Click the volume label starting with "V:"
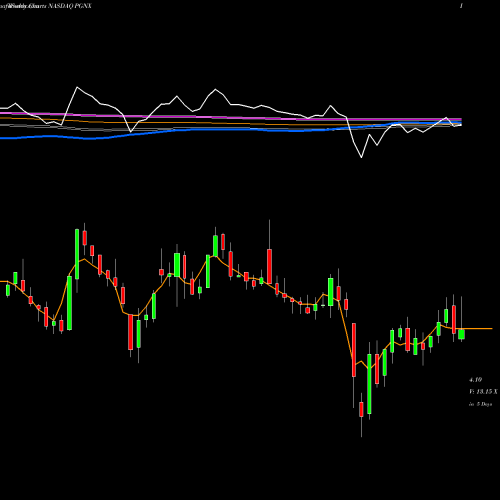 [x=483, y=392]
